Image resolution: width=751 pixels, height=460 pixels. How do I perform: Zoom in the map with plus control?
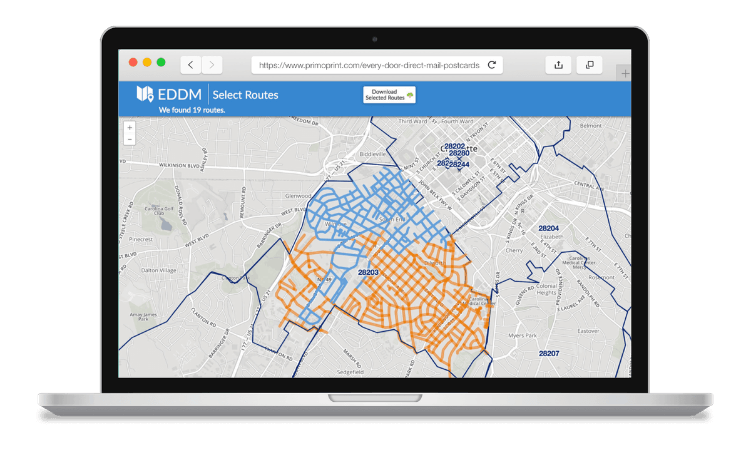point(129,128)
